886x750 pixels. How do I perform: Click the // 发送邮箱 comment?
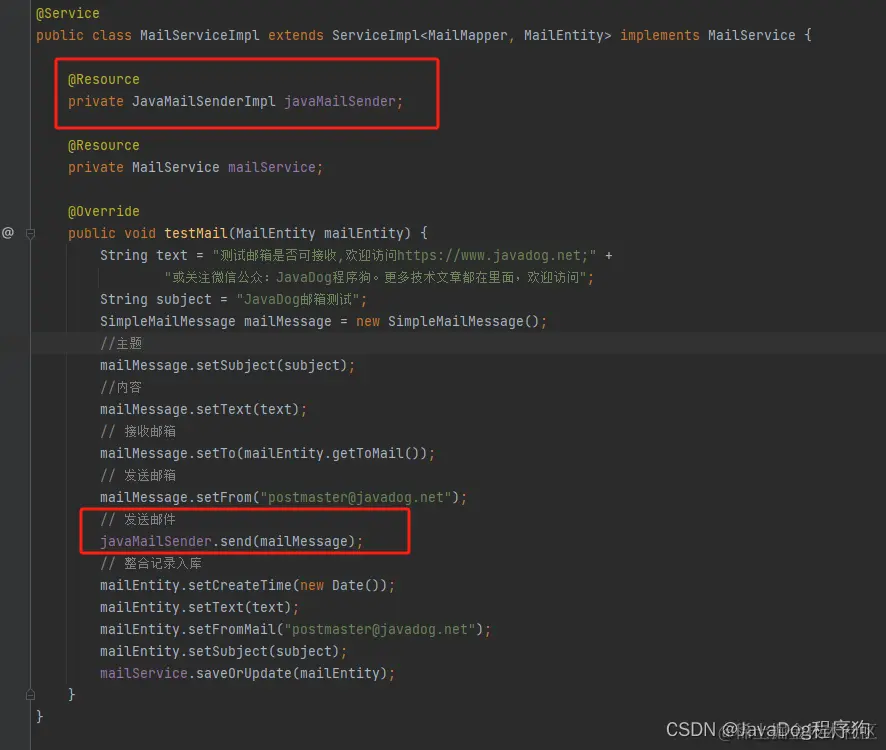pos(138,476)
